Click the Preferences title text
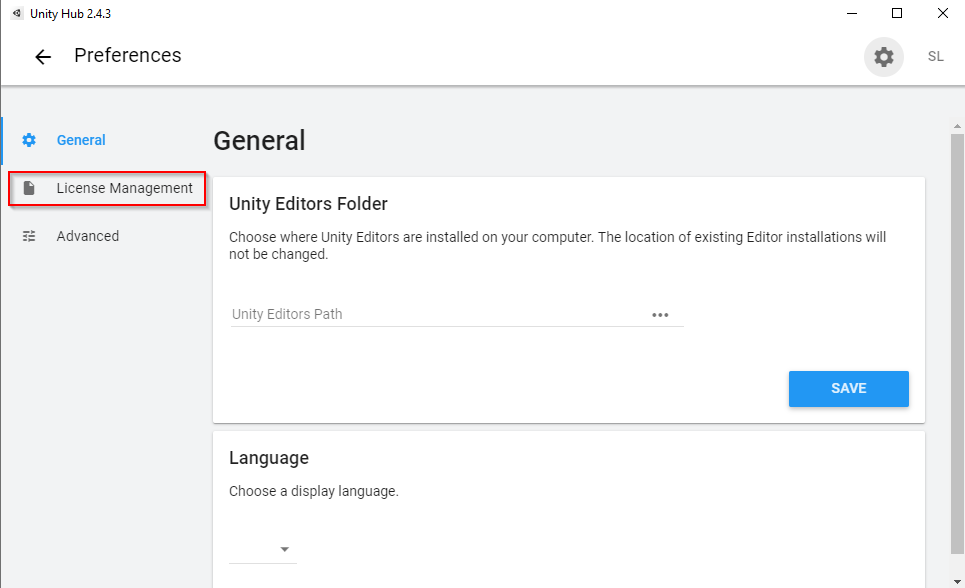Image resolution: width=965 pixels, height=588 pixels. 128,55
